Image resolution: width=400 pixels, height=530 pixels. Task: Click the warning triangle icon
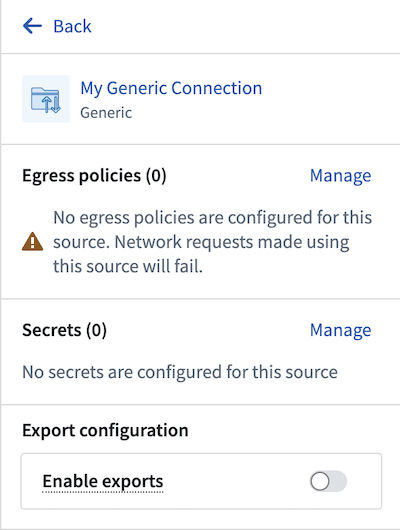[x=32, y=241]
